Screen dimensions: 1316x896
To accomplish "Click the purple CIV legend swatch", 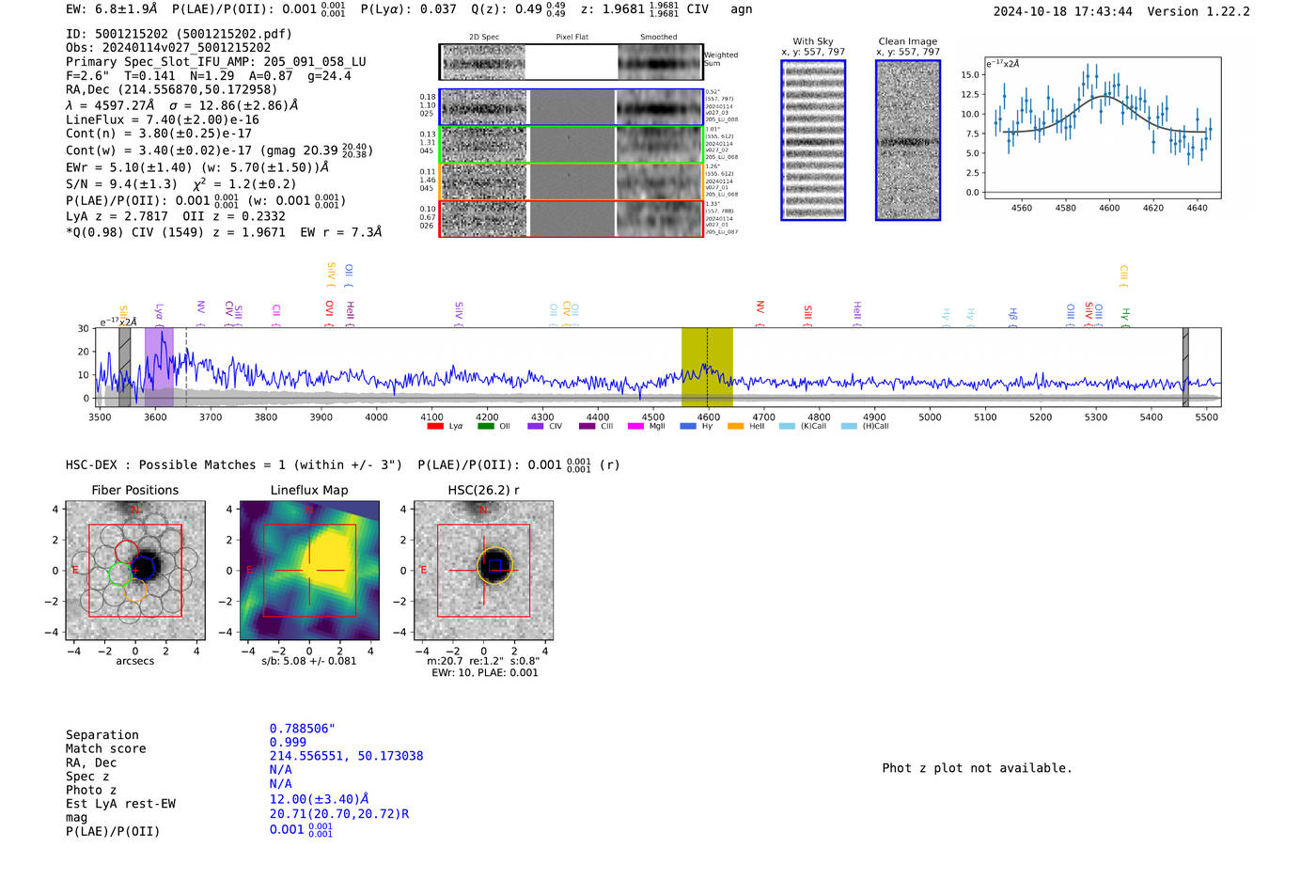I will tap(535, 426).
